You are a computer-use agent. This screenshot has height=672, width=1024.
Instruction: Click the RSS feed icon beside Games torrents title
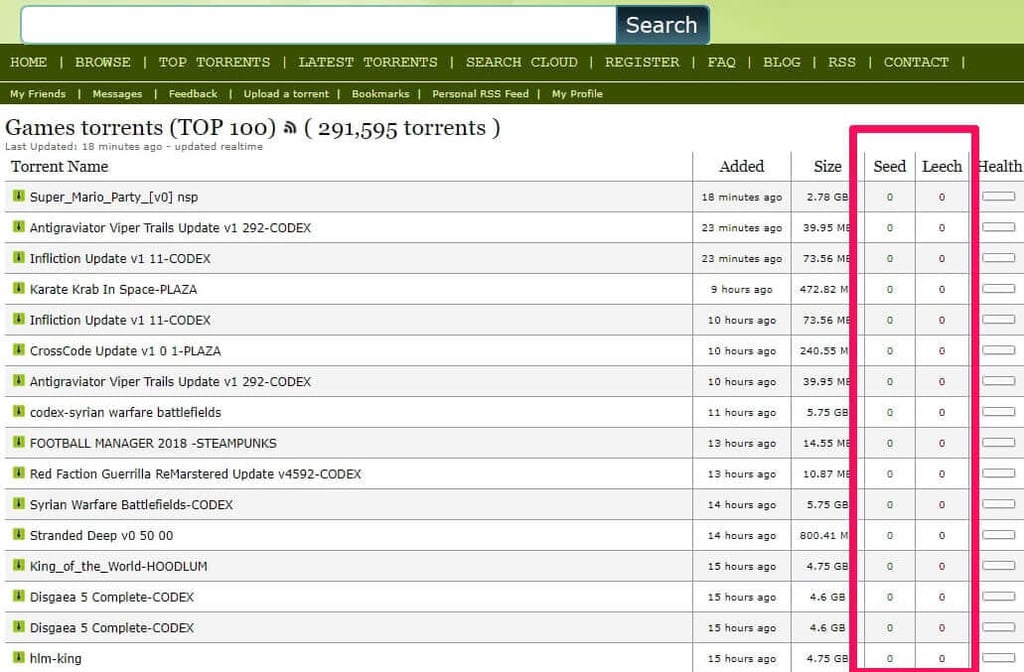point(290,128)
